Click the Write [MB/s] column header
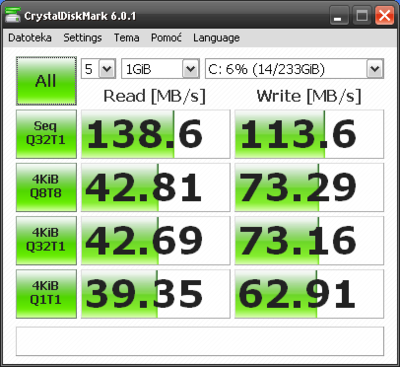The image size is (400, 367). pyautogui.click(x=309, y=96)
